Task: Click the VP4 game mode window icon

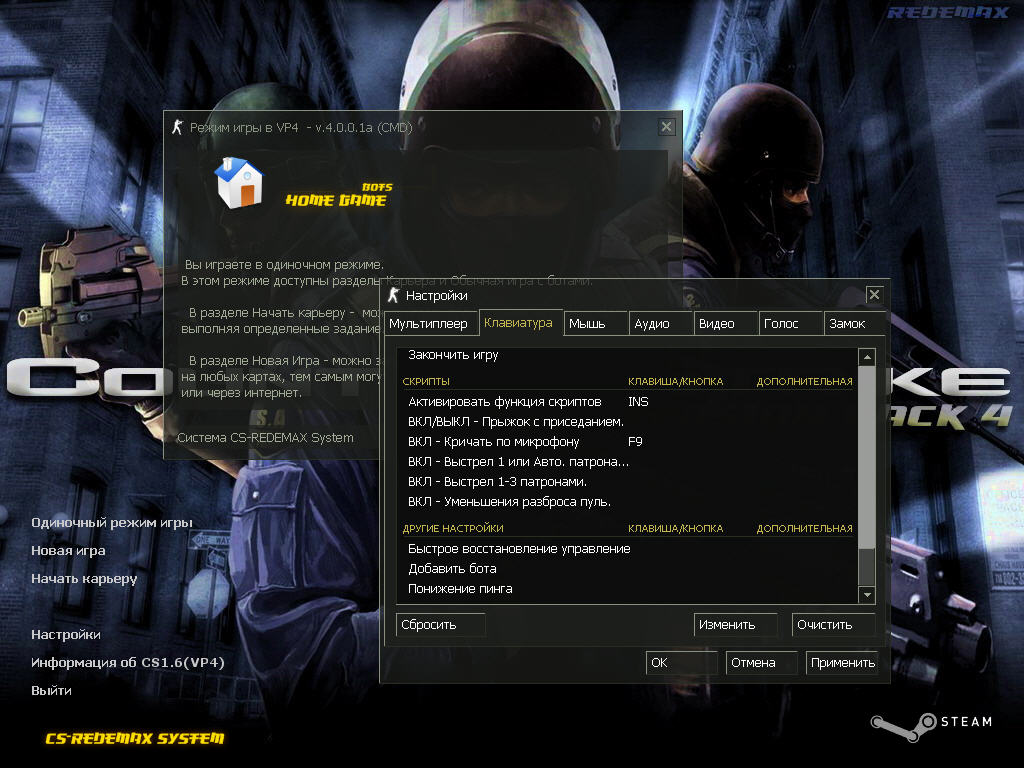Action: 178,127
